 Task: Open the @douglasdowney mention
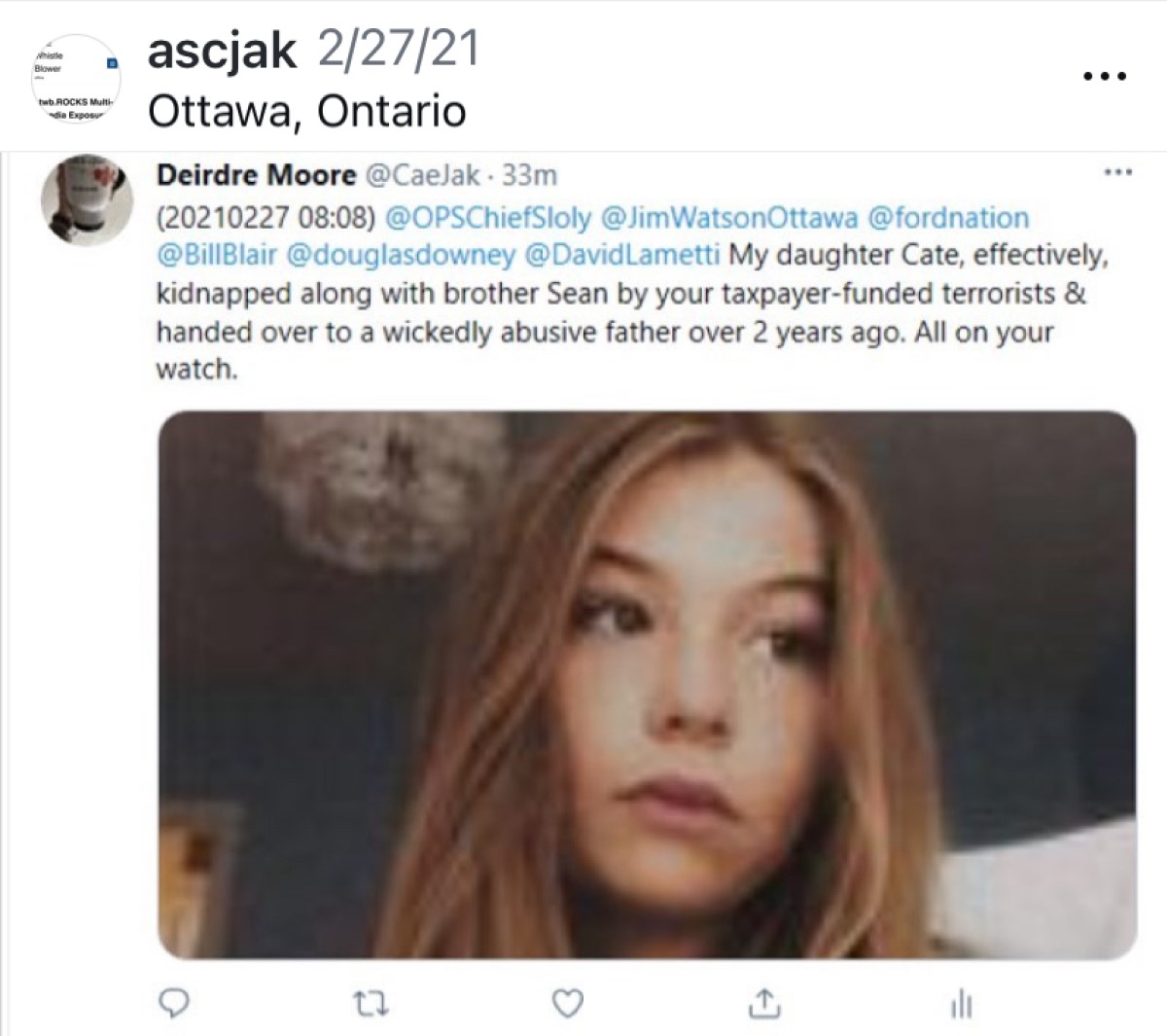click(401, 255)
